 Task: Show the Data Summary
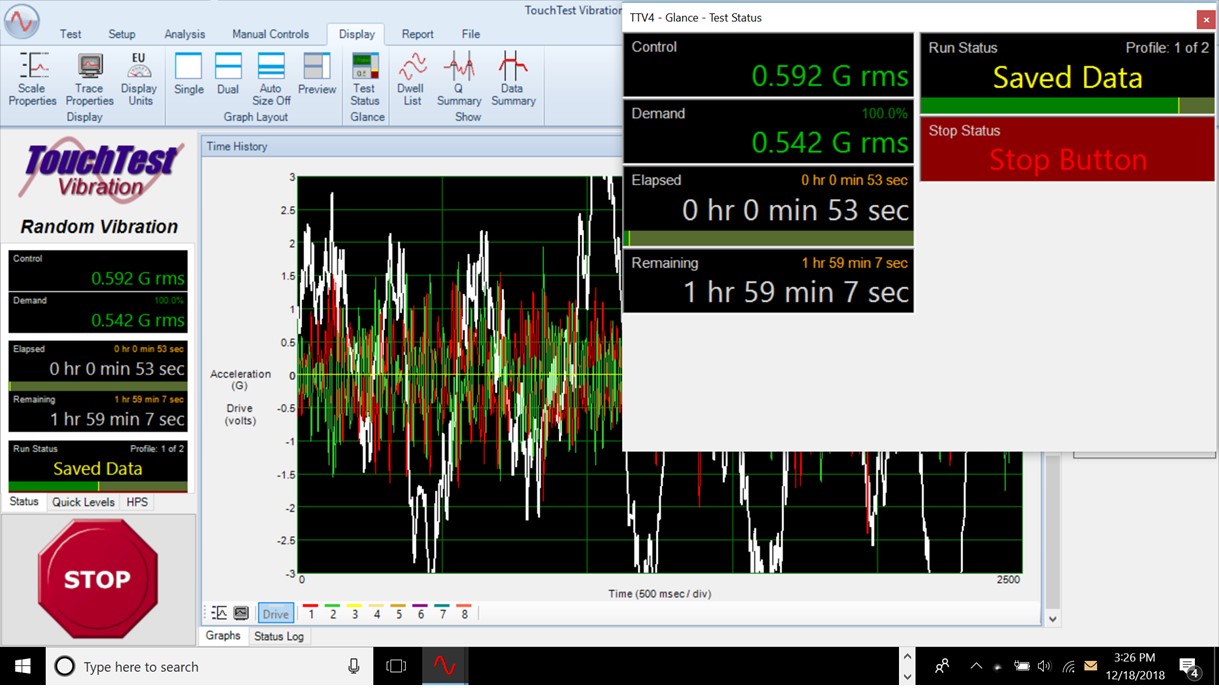point(512,79)
